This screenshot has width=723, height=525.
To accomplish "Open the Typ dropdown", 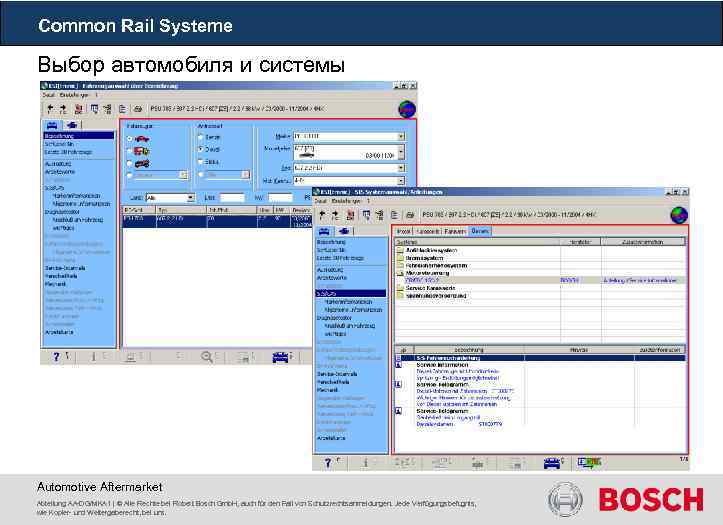I will coord(401,168).
